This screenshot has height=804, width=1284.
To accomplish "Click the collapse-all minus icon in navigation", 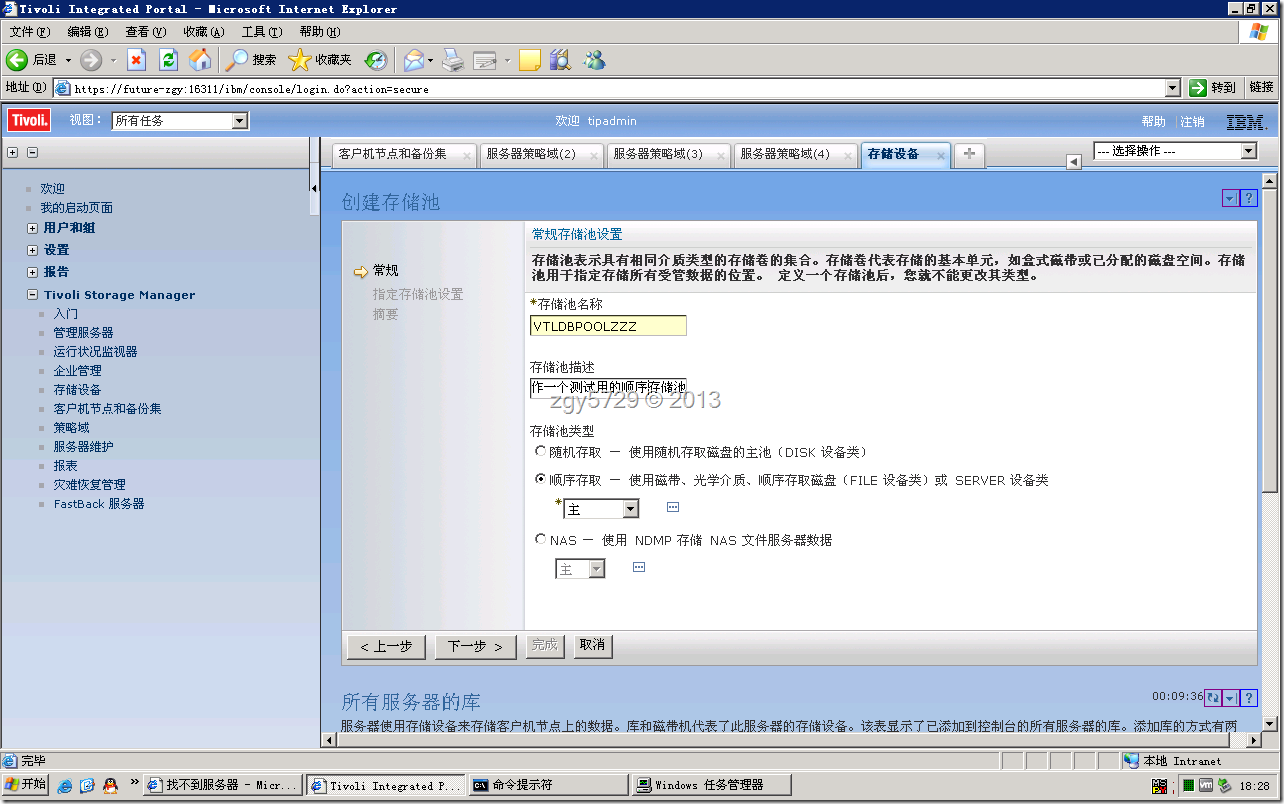I will pyautogui.click(x=32, y=153).
